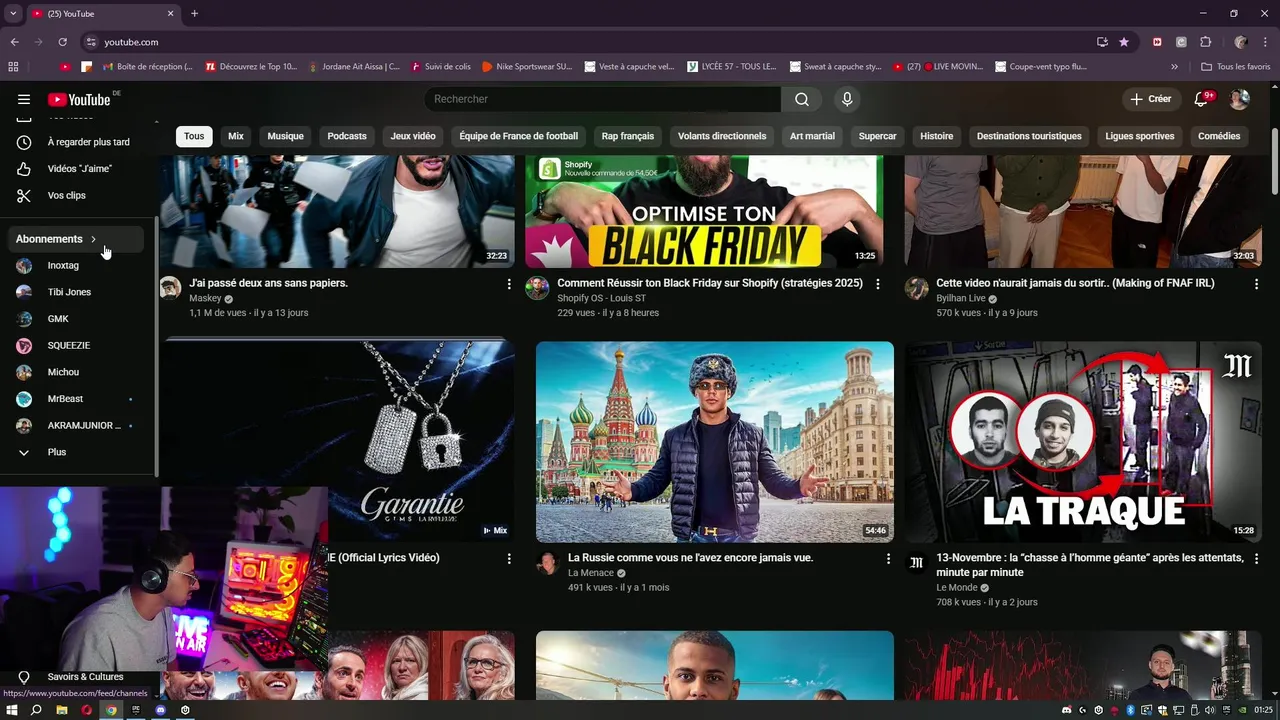The height and width of the screenshot is (720, 1280).
Task: Open options for the Official Lyrics Vidéo mix
Action: point(509,558)
